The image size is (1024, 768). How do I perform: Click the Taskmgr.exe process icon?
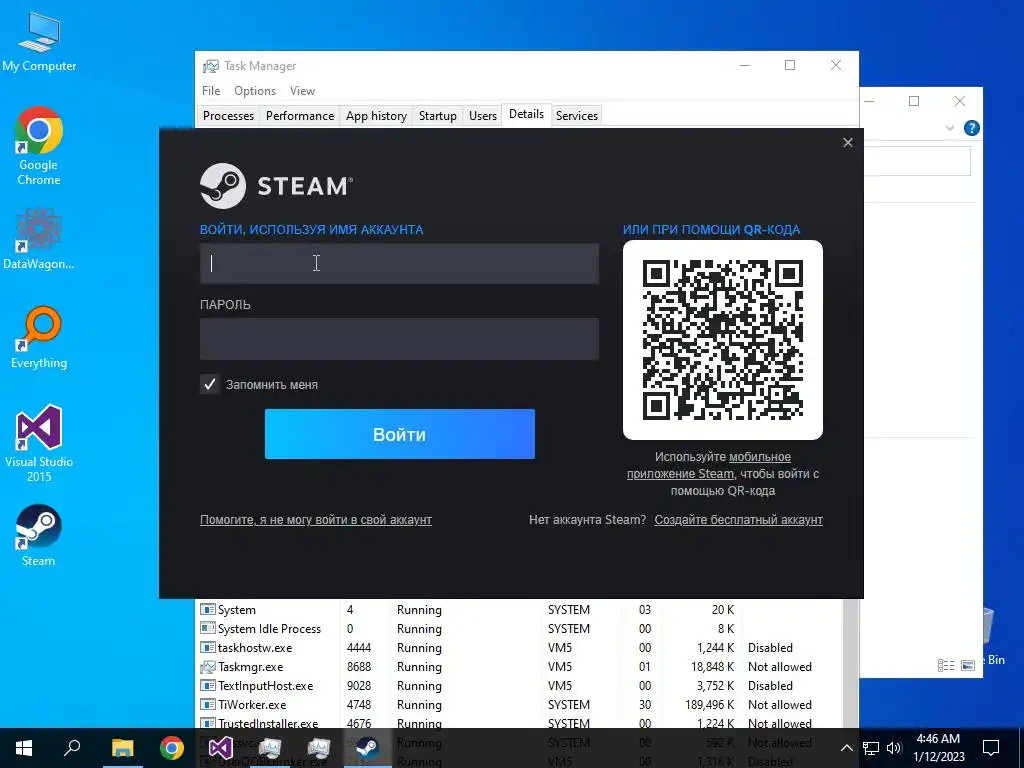point(208,667)
